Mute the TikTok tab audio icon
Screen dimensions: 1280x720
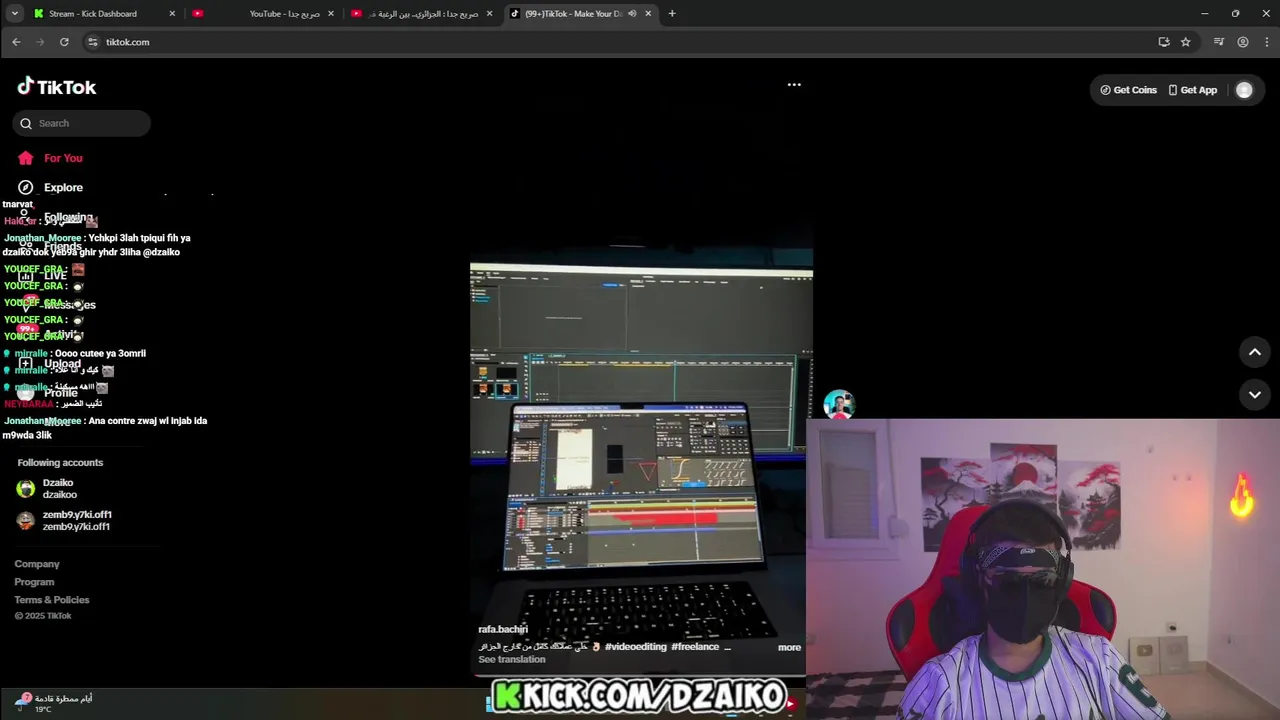(632, 14)
